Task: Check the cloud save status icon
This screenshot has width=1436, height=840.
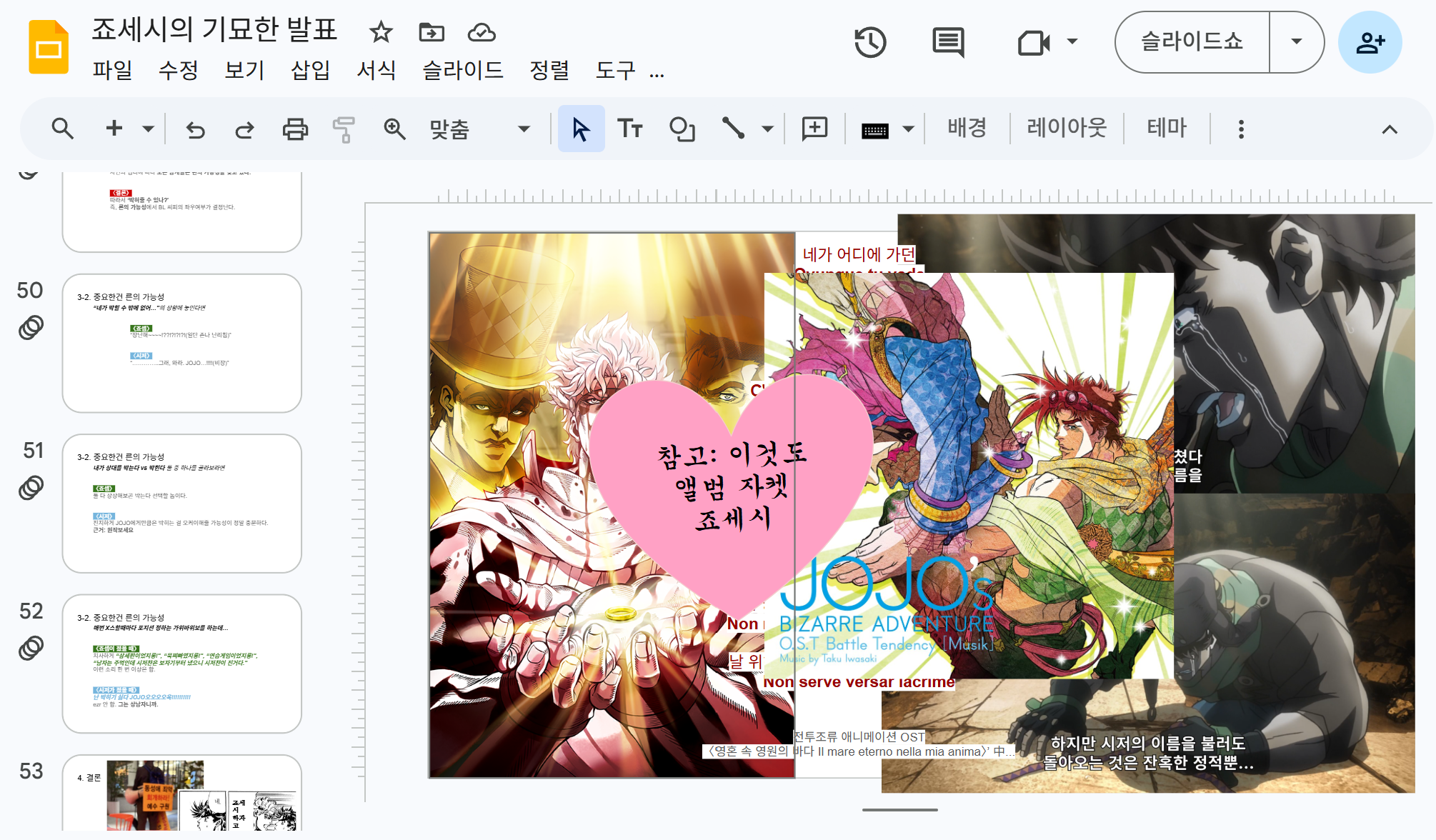Action: point(482,32)
